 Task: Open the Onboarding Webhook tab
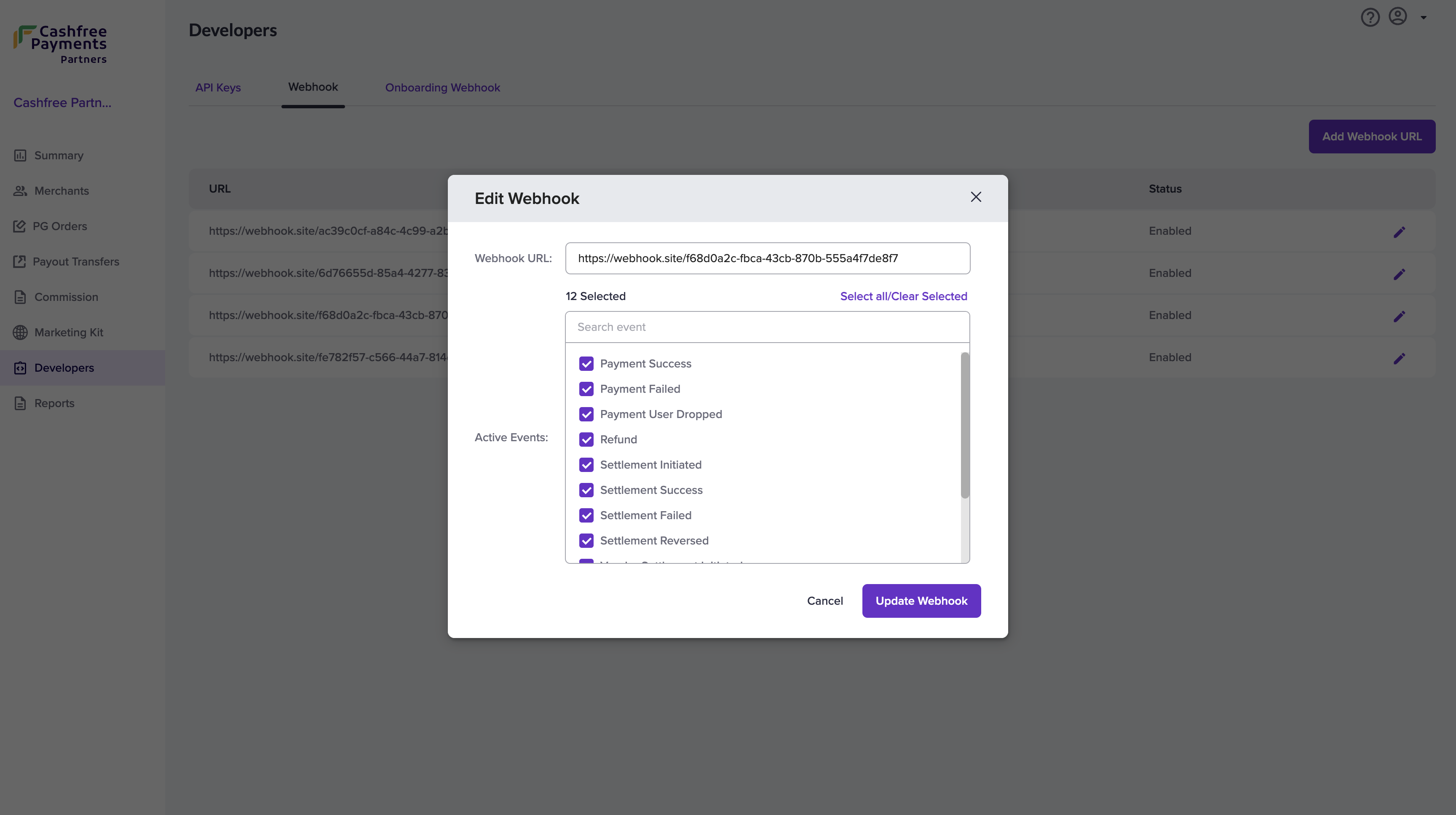(x=442, y=88)
